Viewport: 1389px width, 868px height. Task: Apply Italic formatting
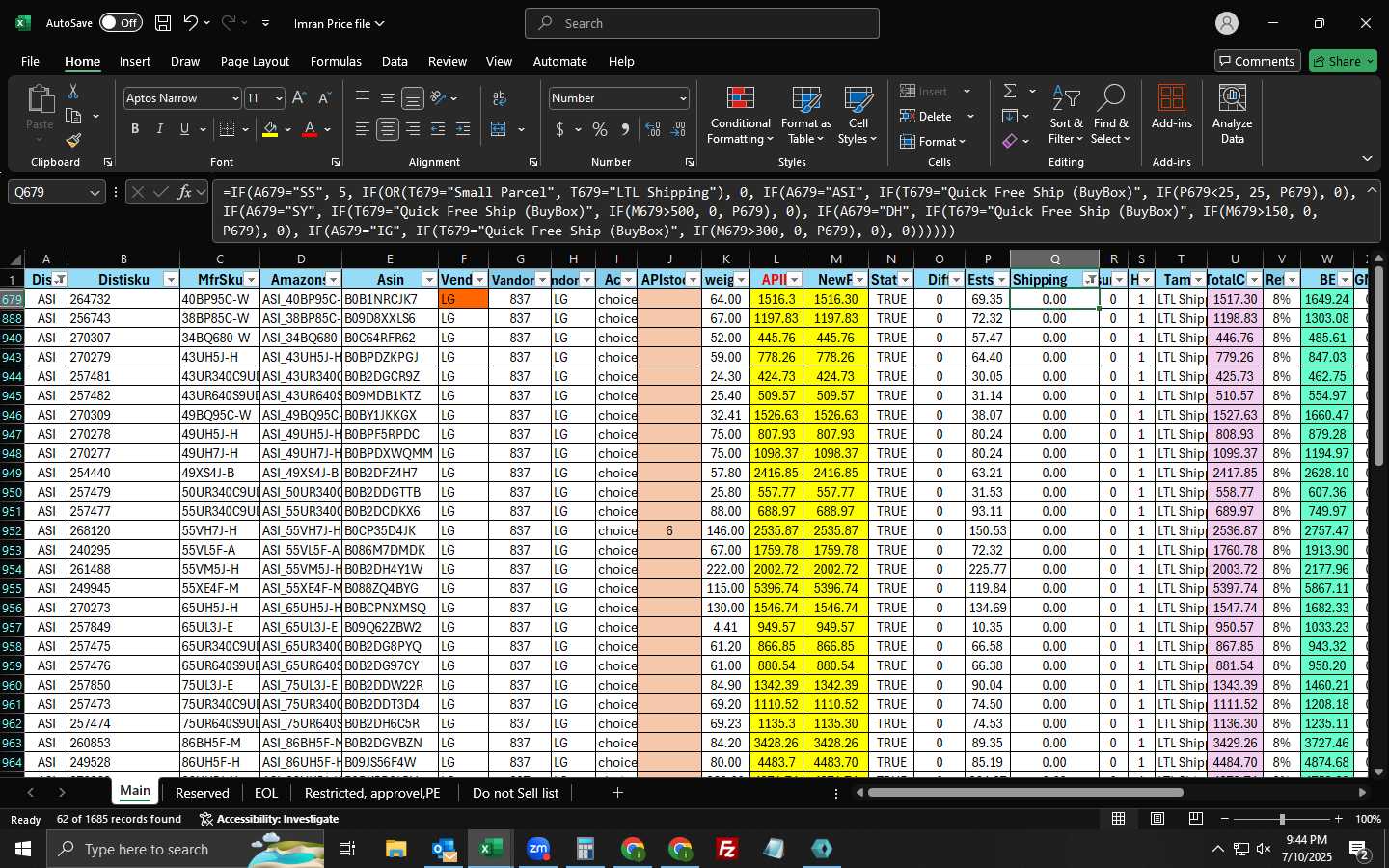click(159, 129)
